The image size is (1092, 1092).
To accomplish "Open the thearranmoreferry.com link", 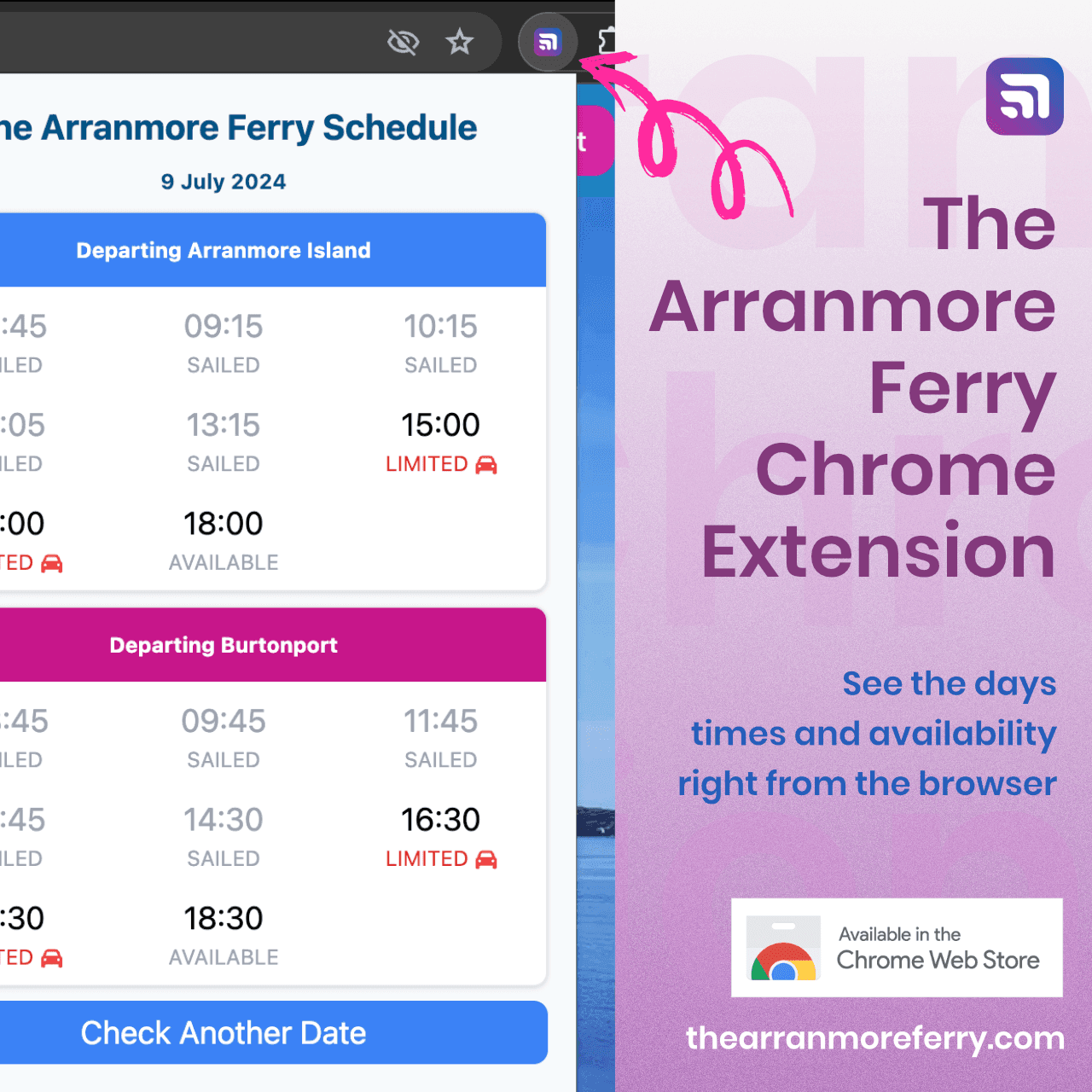I will click(874, 1038).
